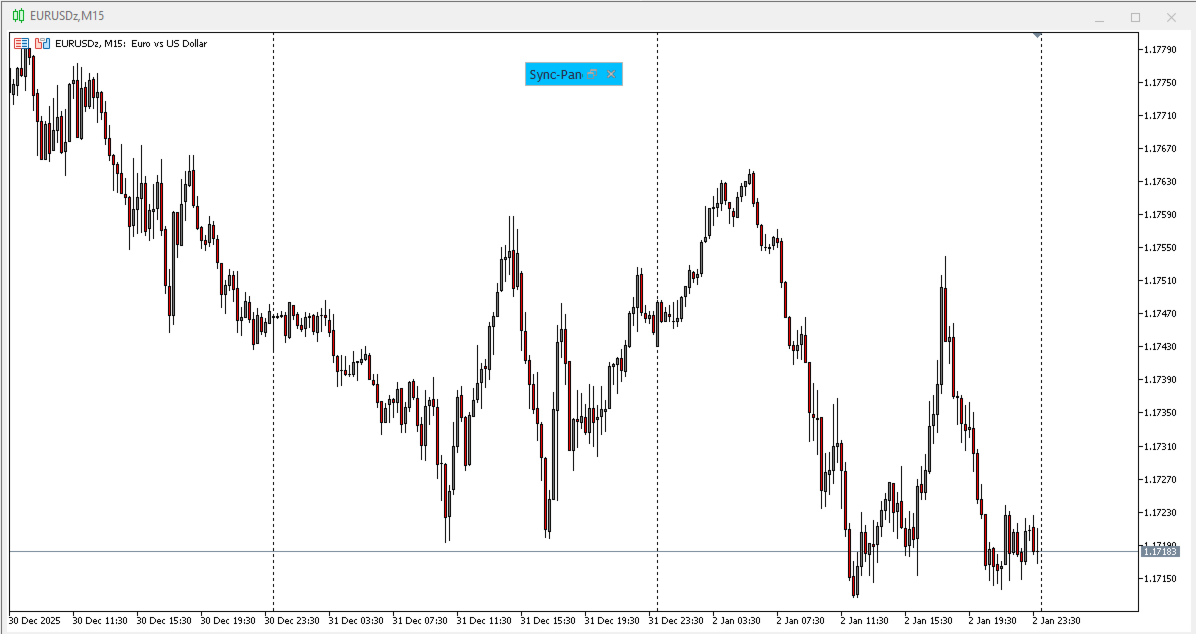
Task: Click the 1.17630 price scale label
Action: click(x=1160, y=182)
